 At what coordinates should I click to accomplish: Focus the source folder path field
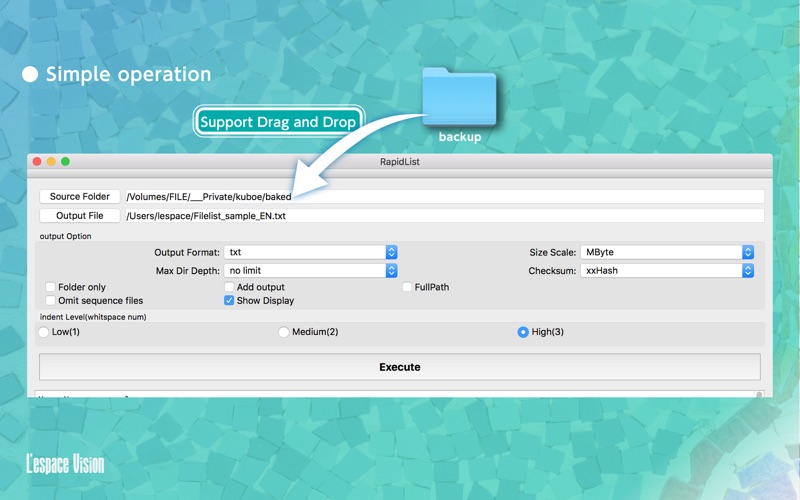444,196
